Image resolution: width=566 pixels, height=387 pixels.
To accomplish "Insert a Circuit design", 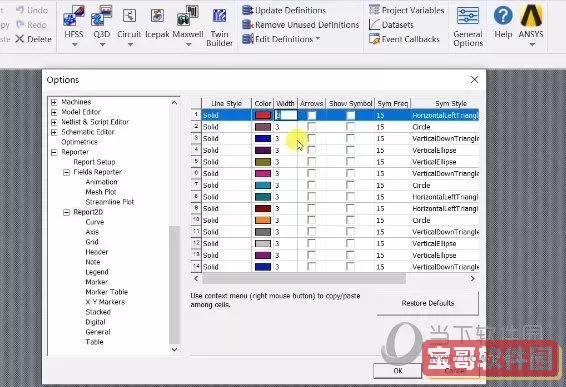I will click(x=129, y=21).
